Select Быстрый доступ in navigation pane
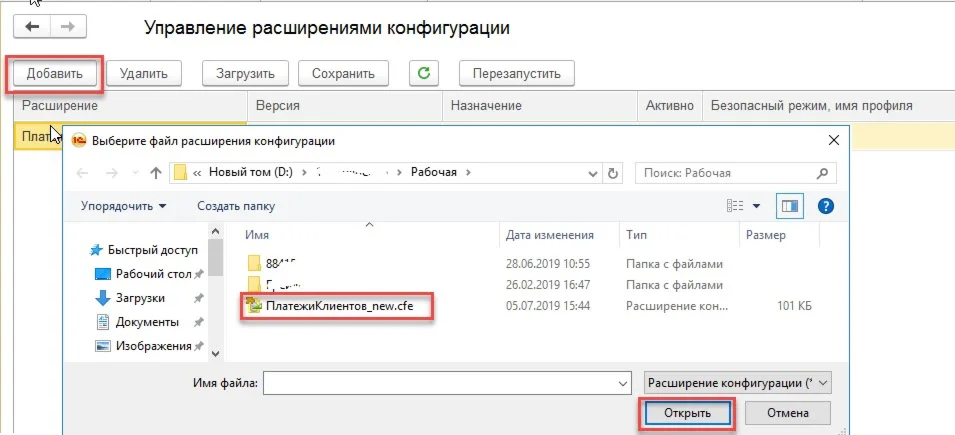Image resolution: width=955 pixels, height=435 pixels. click(x=153, y=250)
